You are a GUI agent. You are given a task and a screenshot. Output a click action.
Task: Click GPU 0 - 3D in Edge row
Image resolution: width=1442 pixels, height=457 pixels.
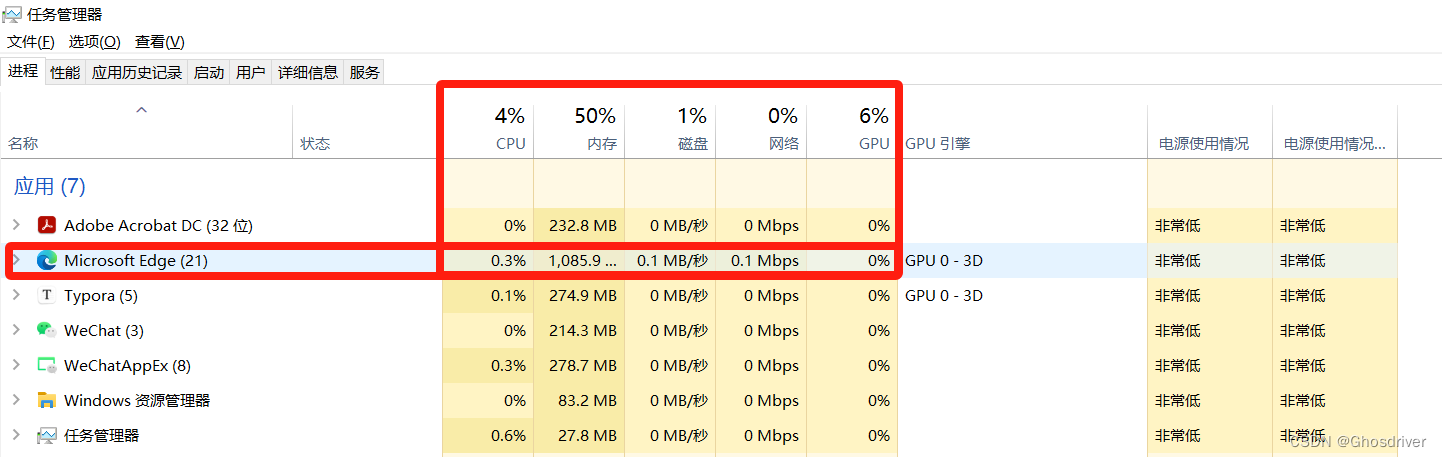point(944,260)
